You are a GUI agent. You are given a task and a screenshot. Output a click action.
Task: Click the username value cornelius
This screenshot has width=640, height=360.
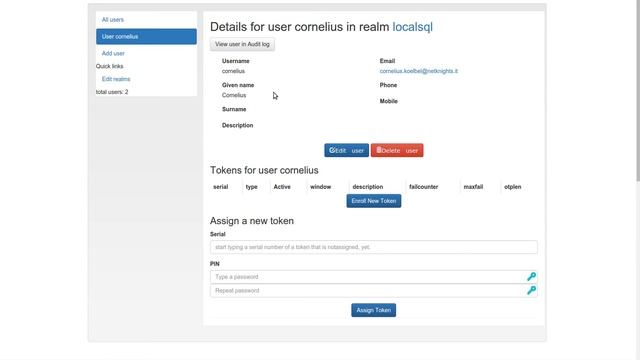[x=233, y=71]
